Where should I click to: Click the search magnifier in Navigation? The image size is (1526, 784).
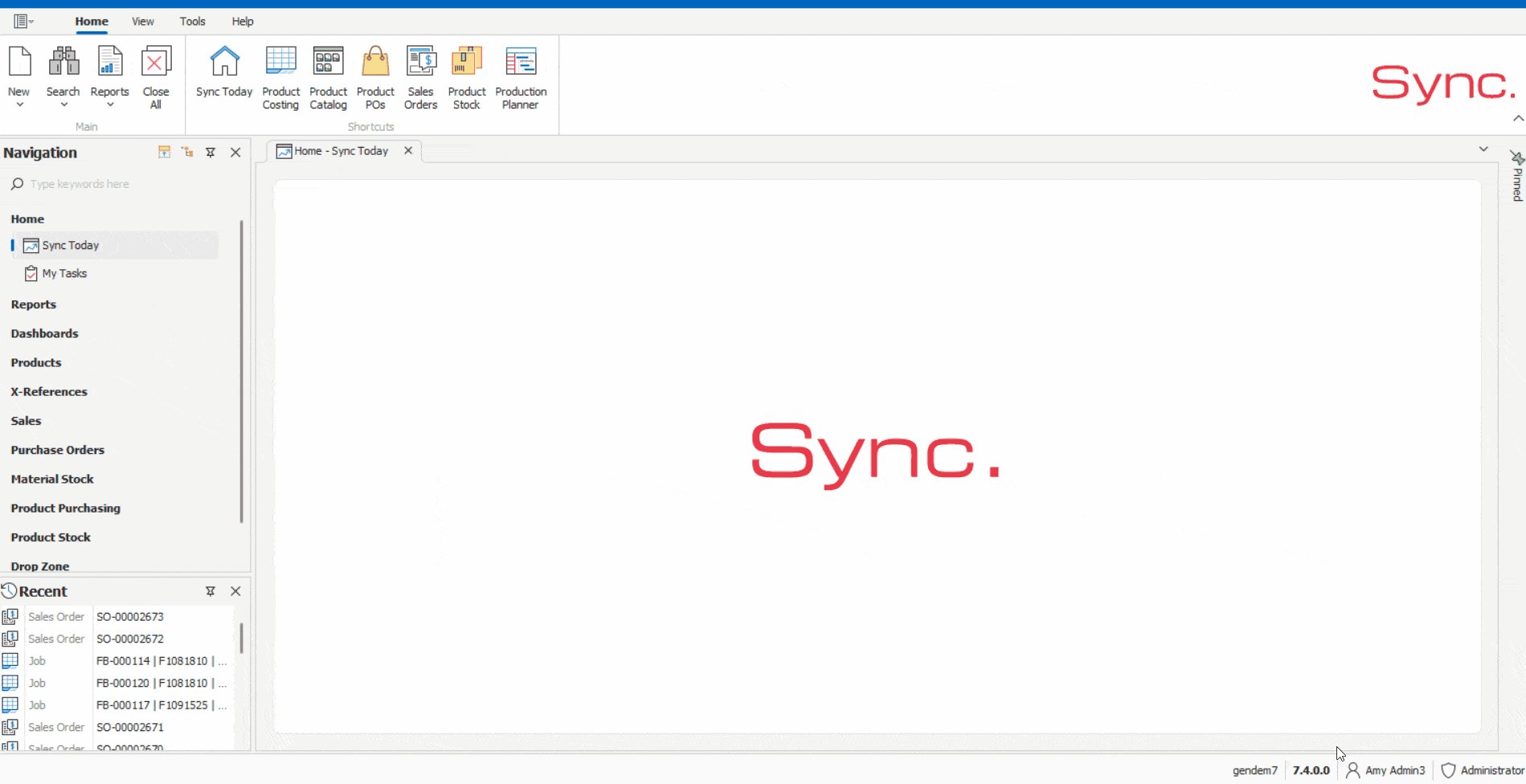[17, 184]
